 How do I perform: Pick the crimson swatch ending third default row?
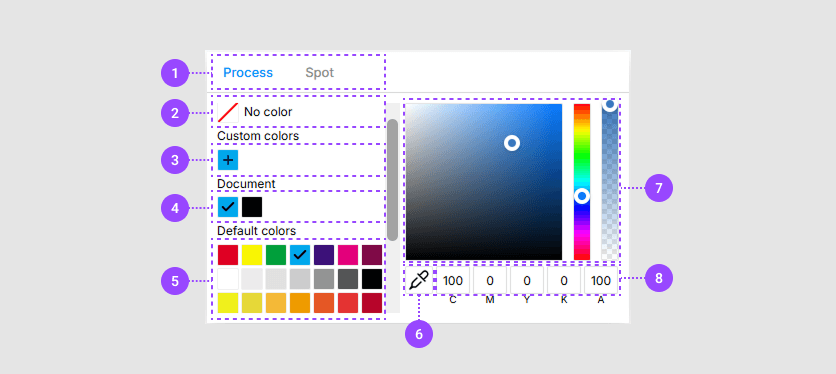coord(372,303)
